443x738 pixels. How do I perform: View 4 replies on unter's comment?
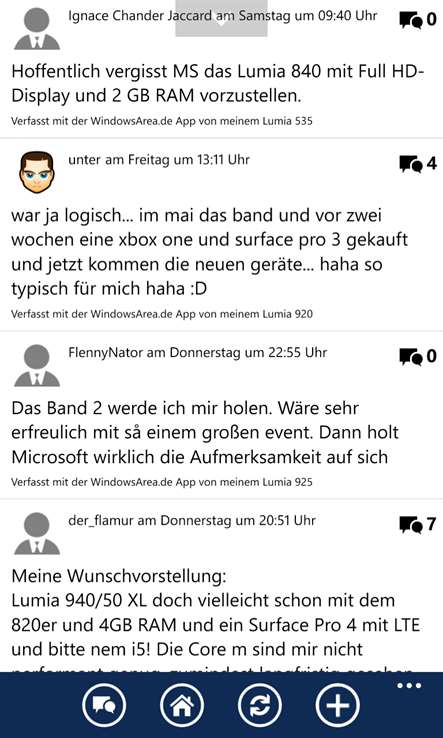tap(418, 164)
